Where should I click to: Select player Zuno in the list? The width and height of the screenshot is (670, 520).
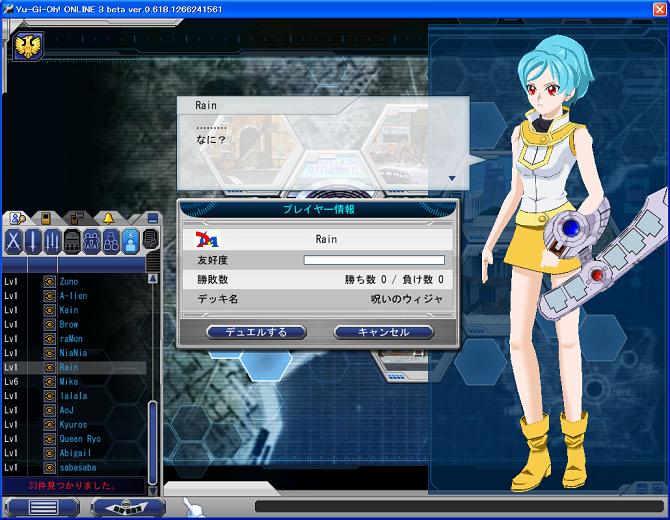pyautogui.click(x=69, y=282)
